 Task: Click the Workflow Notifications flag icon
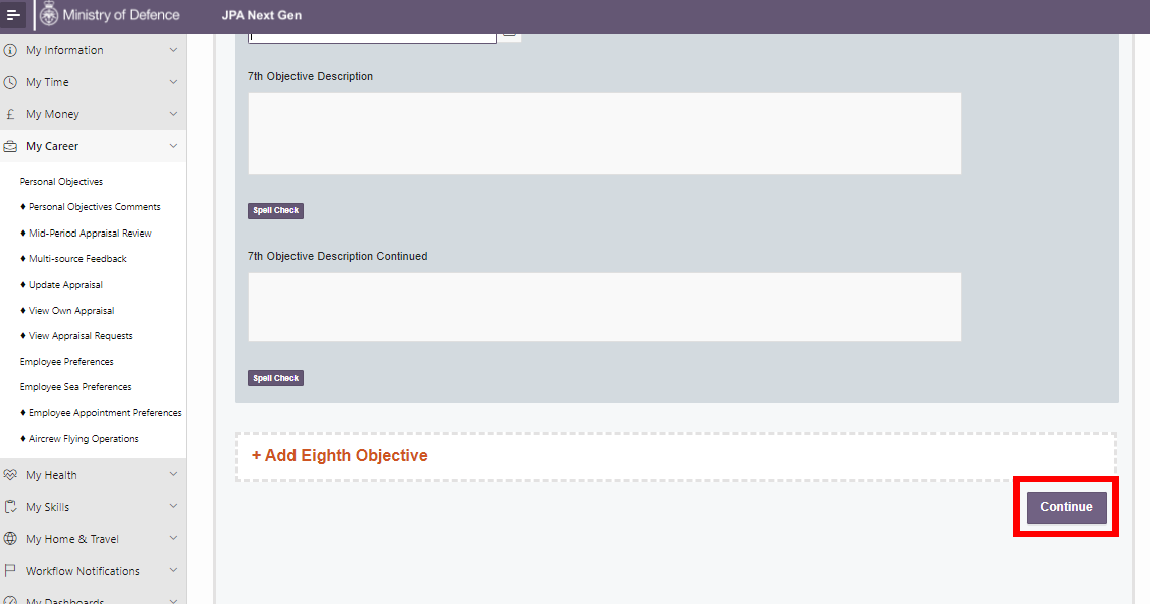pyautogui.click(x=10, y=571)
